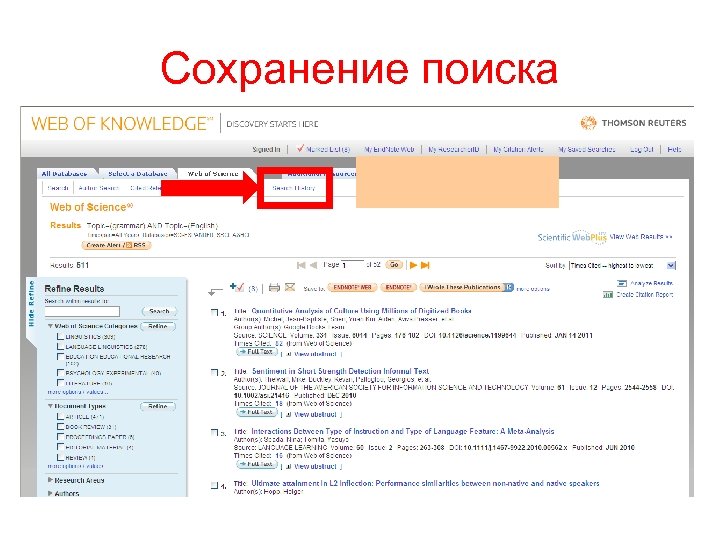Click Full Text button for result 1
Image resolution: width=720 pixels, height=540 pixels.
(x=257, y=352)
